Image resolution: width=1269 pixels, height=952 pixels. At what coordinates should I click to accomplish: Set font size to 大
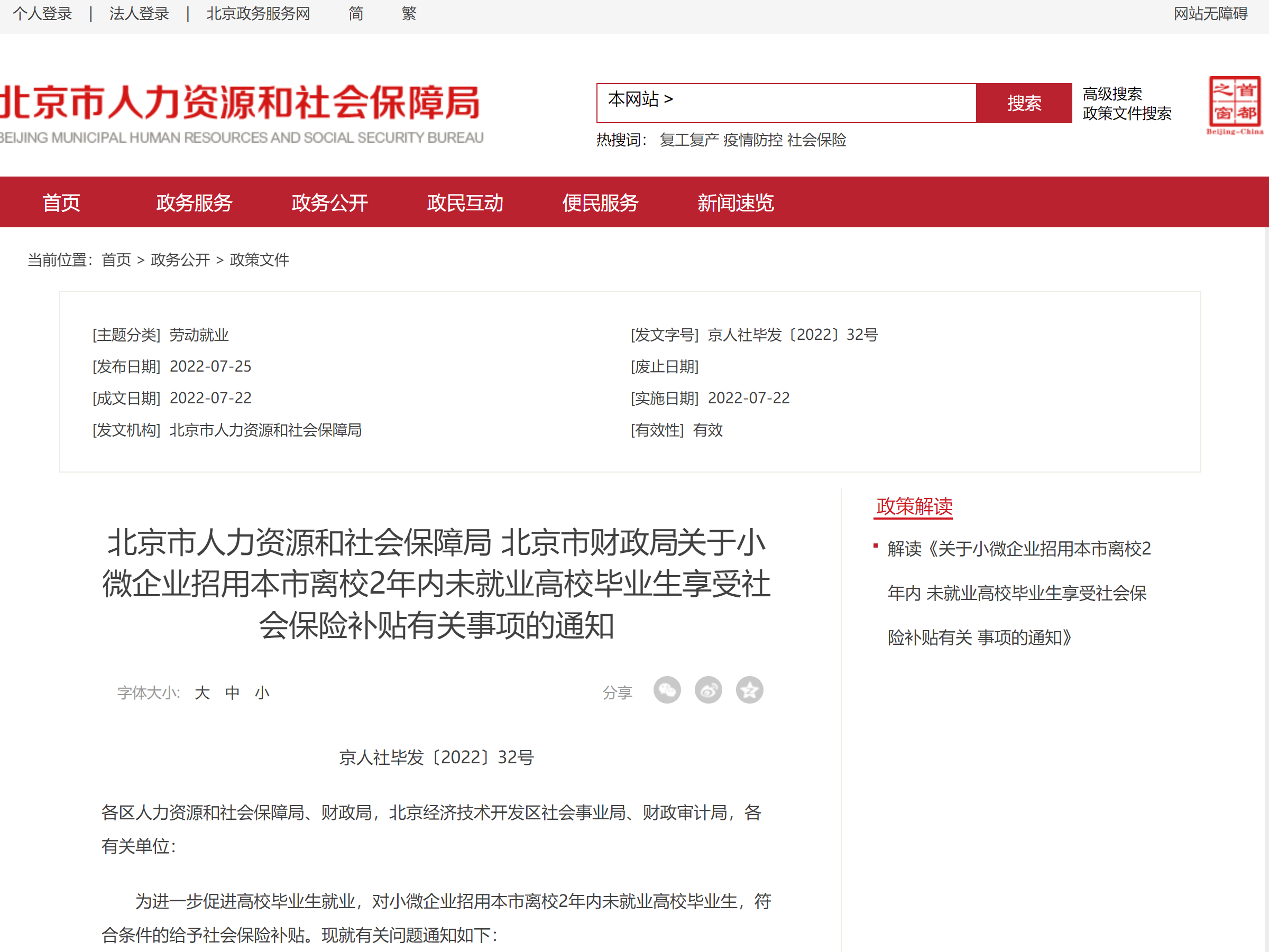click(202, 693)
